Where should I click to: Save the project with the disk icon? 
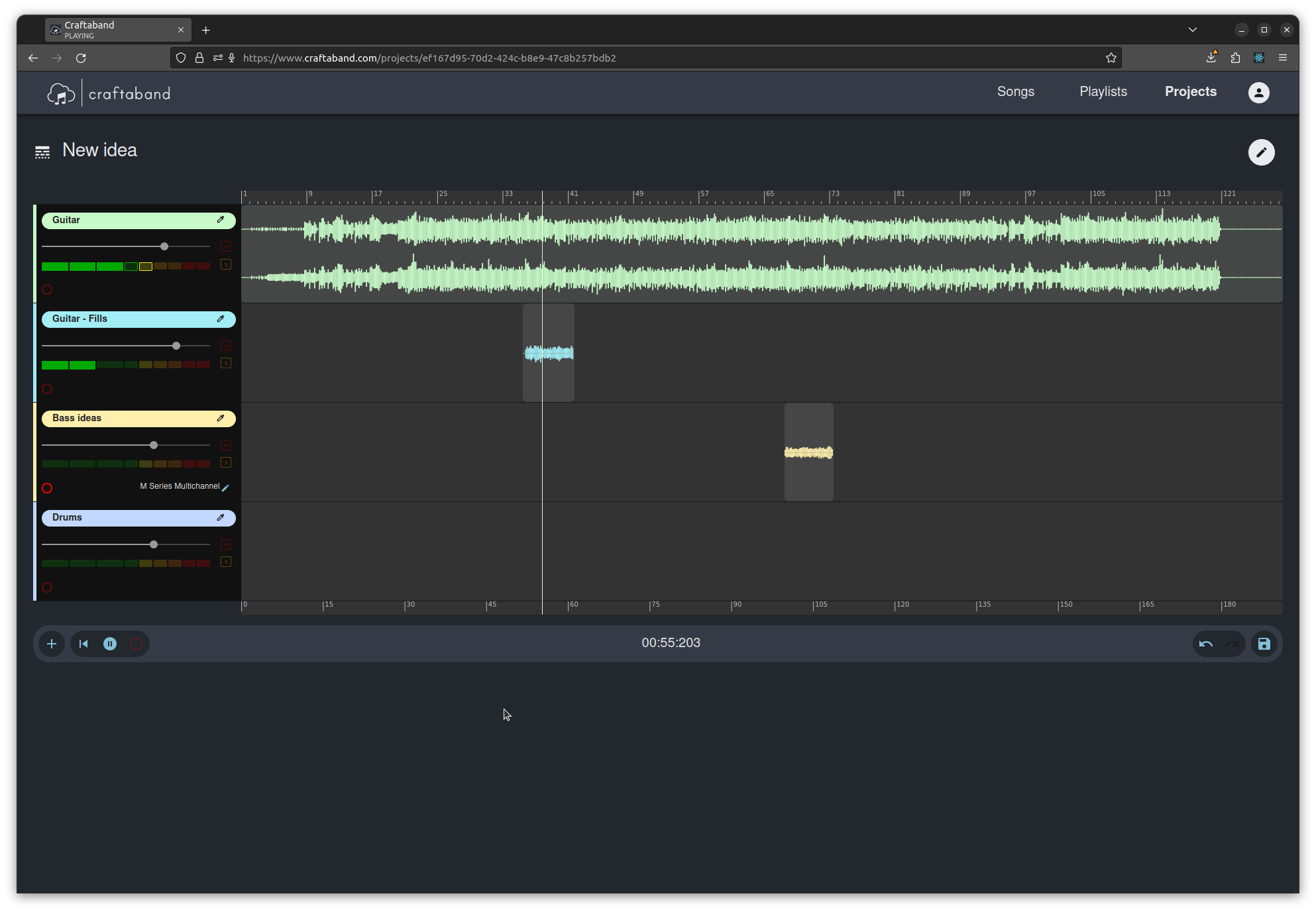coord(1264,644)
